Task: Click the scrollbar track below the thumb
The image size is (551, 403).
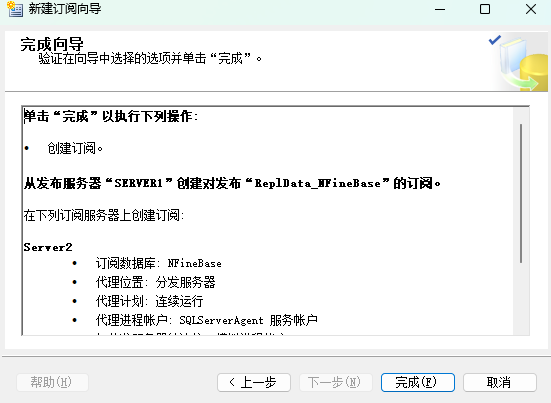Action: click(x=521, y=299)
